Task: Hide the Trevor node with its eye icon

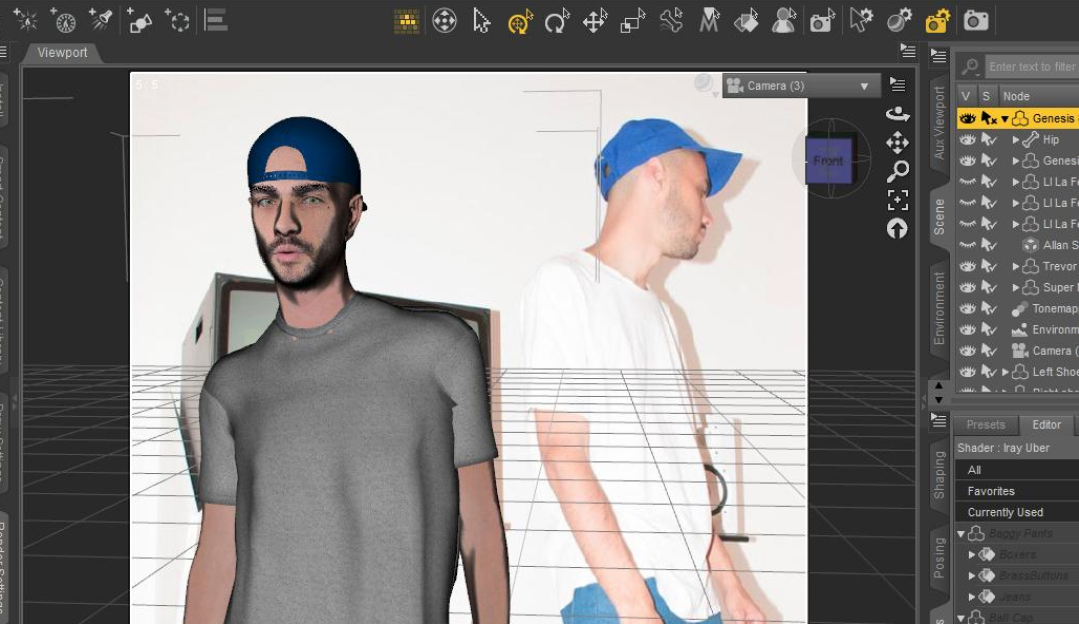Action: [x=967, y=266]
